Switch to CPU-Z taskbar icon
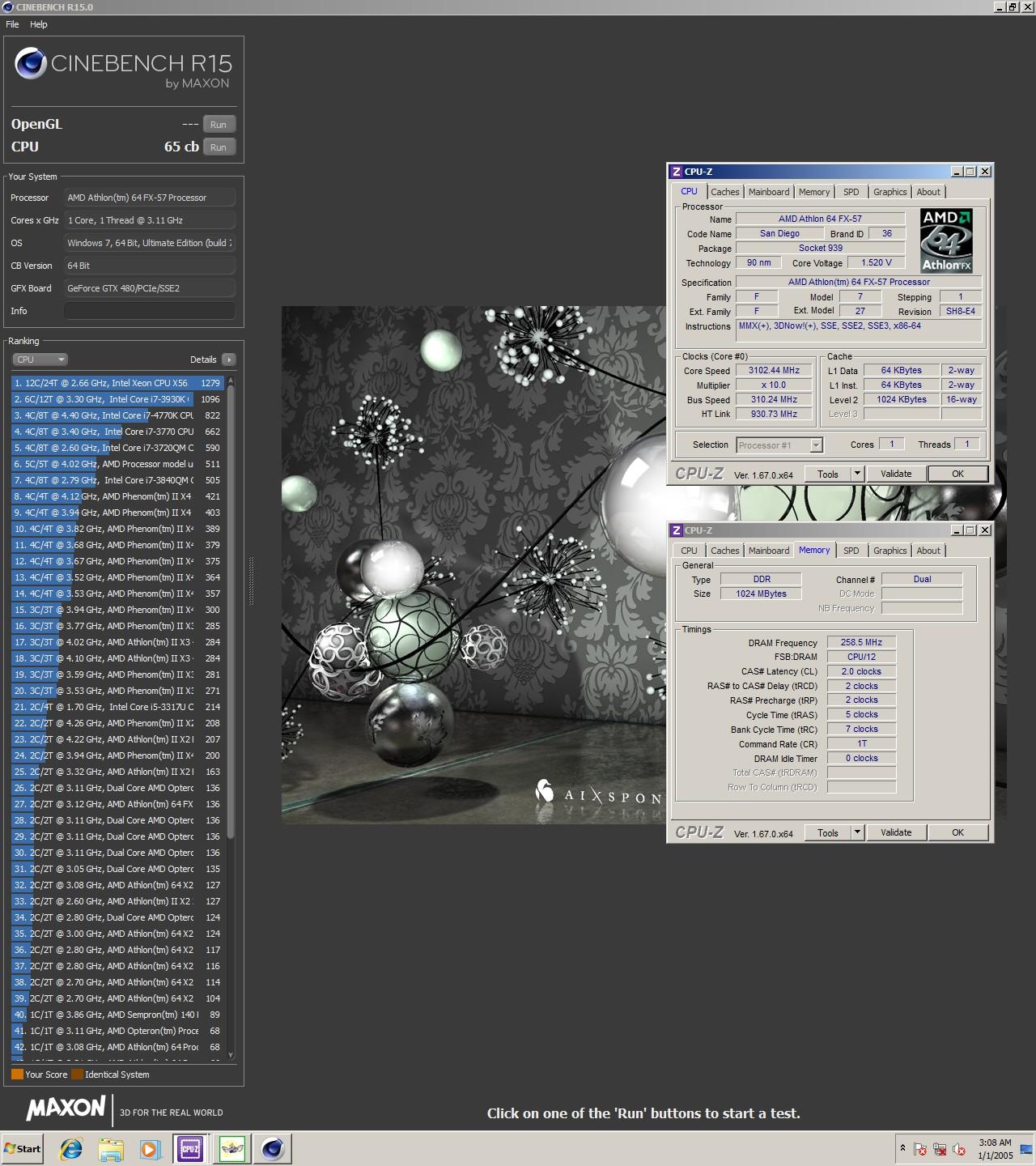 [x=190, y=1148]
